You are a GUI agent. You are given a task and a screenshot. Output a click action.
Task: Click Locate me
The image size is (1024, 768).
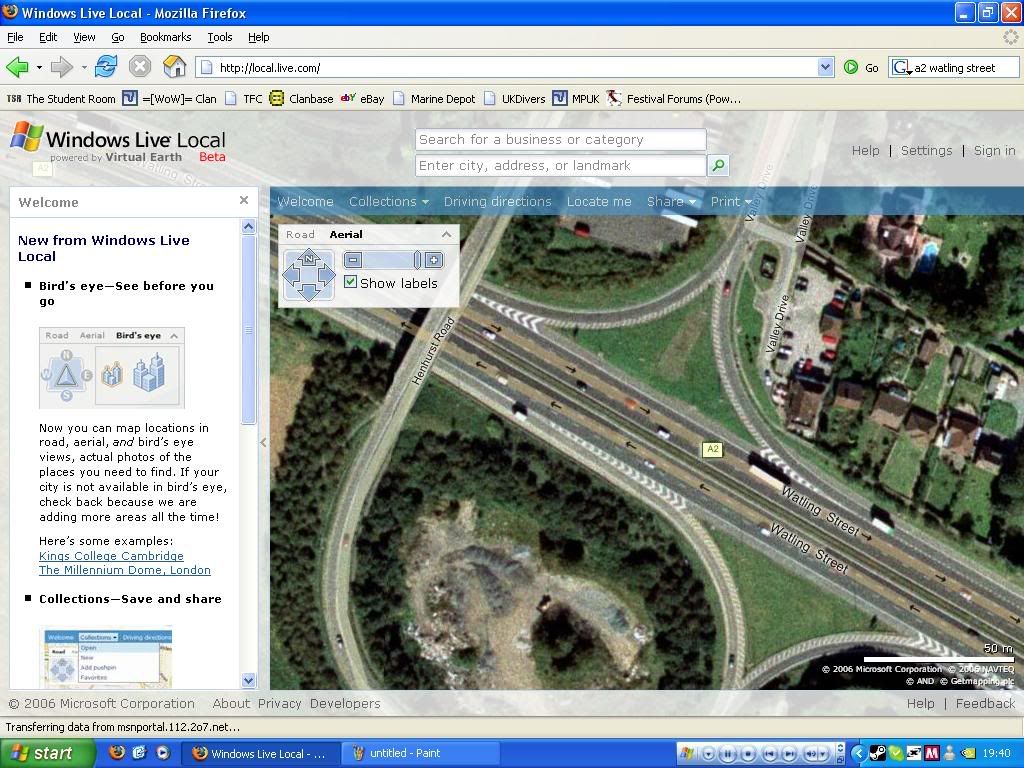coord(599,201)
